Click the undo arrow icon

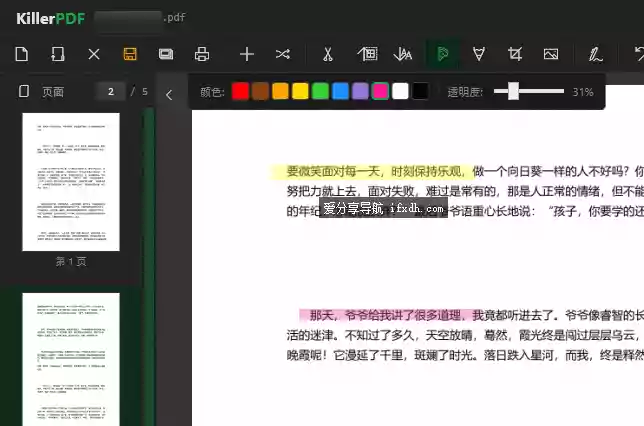pyautogui.click(x=639, y=54)
